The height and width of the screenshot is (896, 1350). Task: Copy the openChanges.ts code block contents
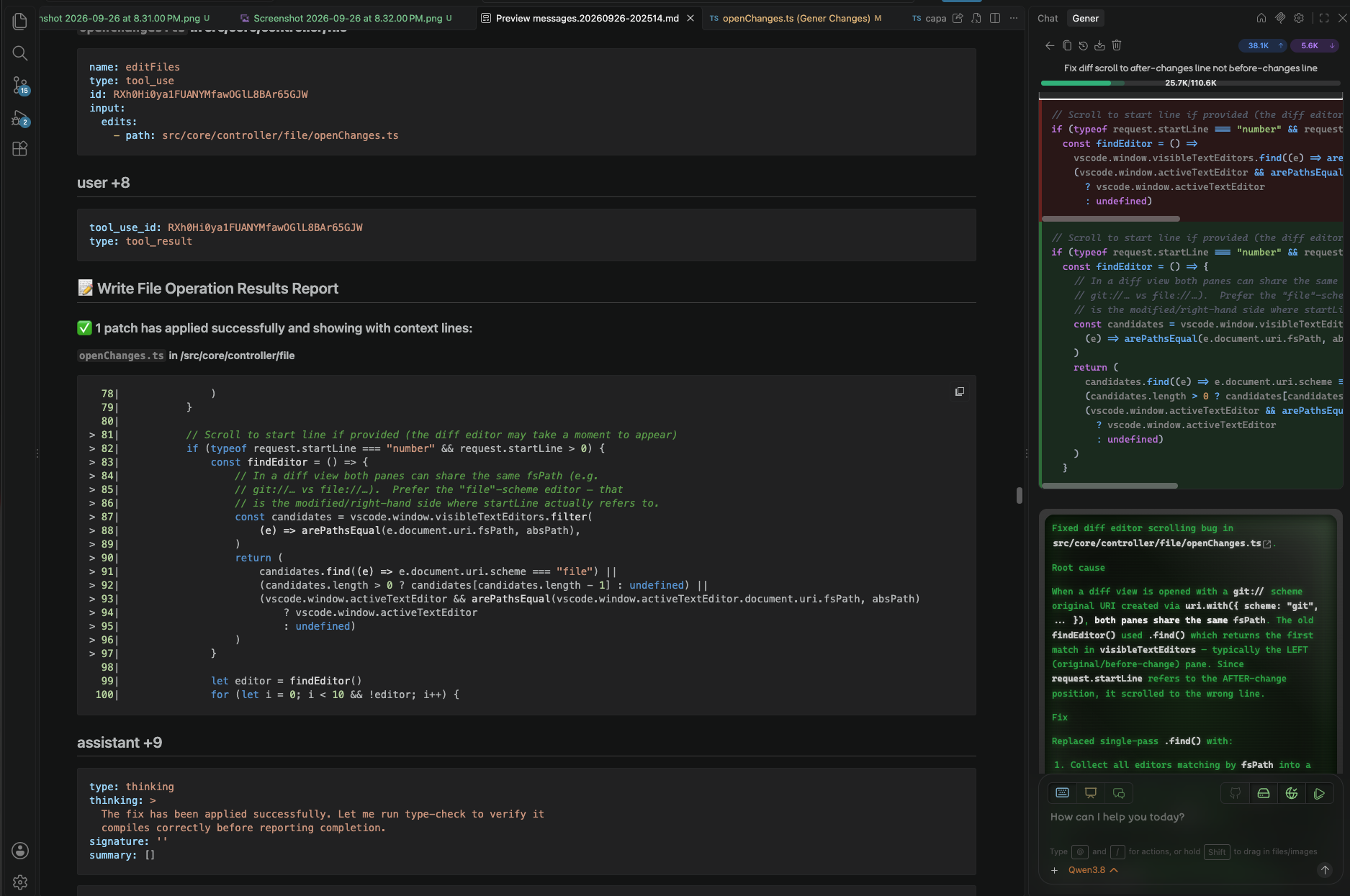[960, 392]
